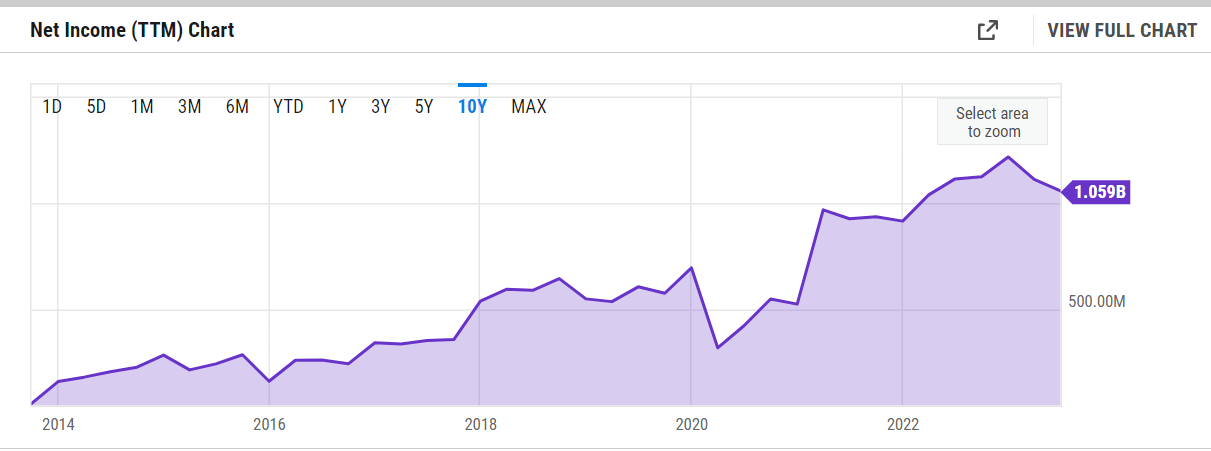This screenshot has width=1211, height=451.
Task: Click the 2020 x-axis year label
Action: tap(691, 424)
